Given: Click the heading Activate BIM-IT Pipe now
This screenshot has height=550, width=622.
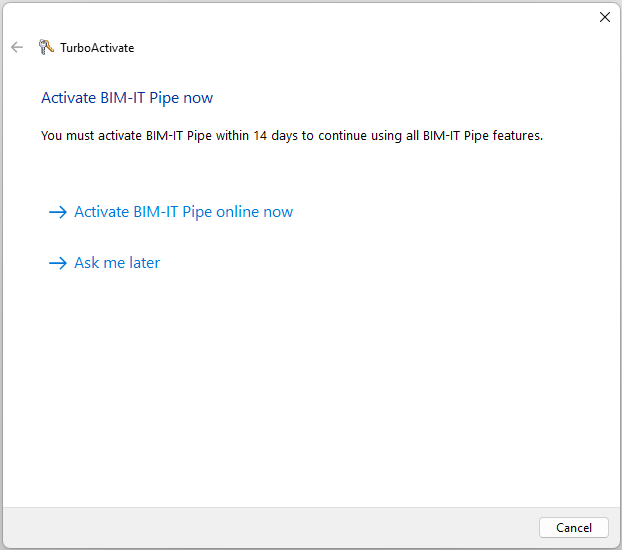Looking at the screenshot, I should [x=127, y=98].
